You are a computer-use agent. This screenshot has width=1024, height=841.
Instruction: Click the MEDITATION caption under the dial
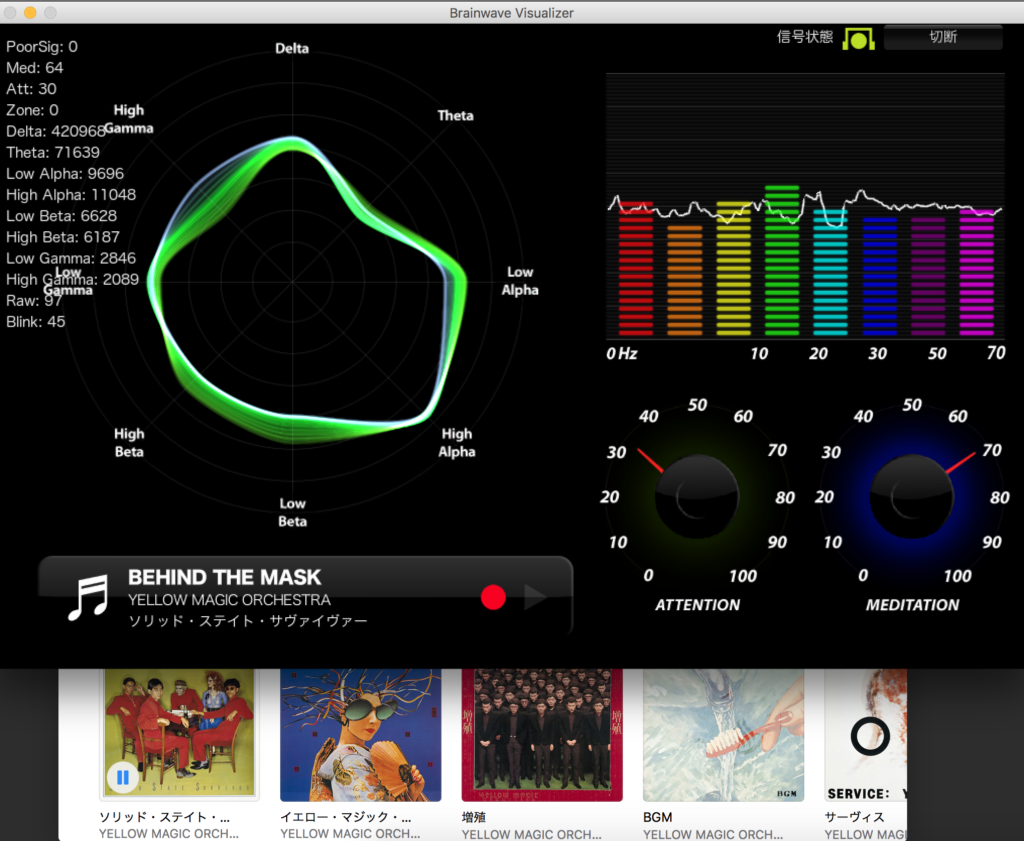point(912,605)
